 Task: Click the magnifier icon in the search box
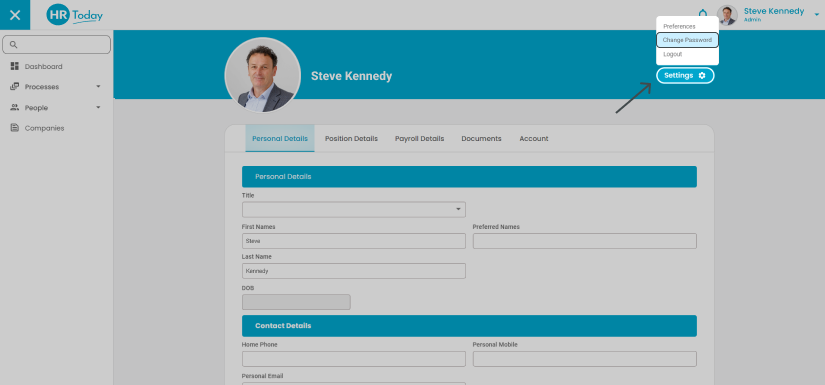[14, 45]
